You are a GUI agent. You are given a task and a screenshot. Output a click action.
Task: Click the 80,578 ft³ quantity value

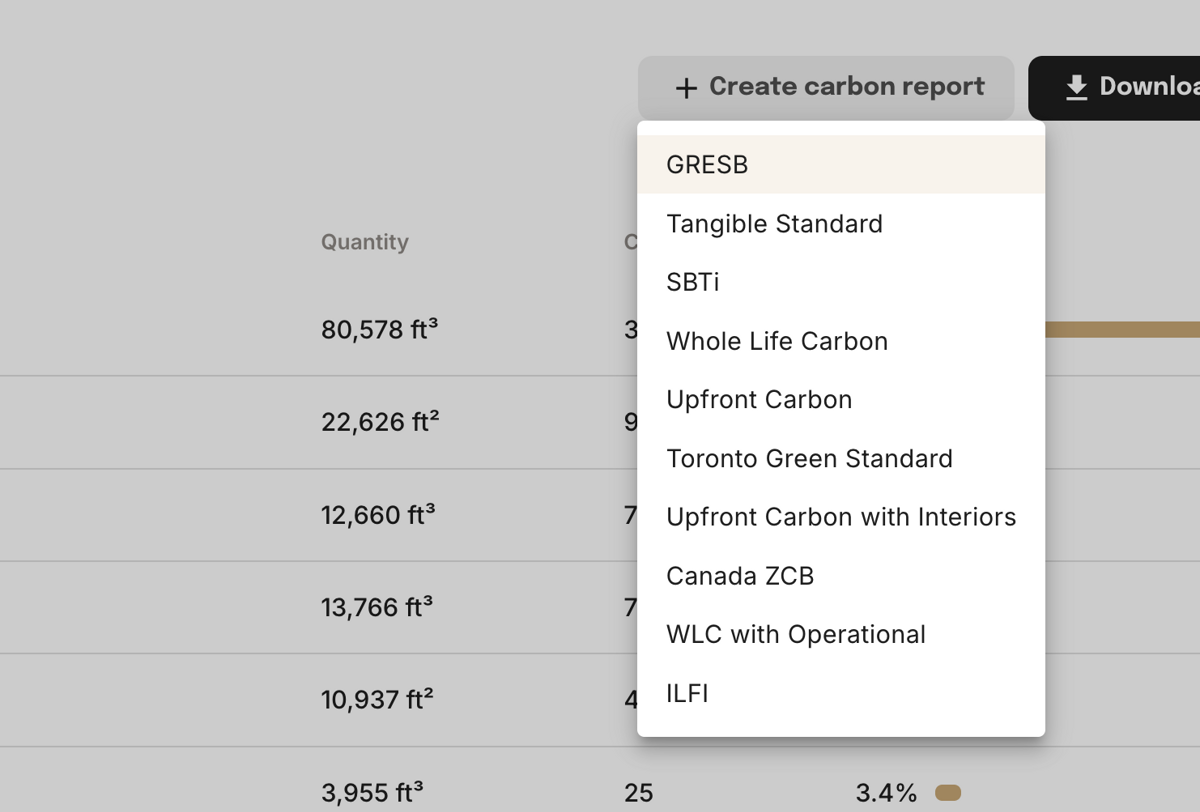[379, 329]
